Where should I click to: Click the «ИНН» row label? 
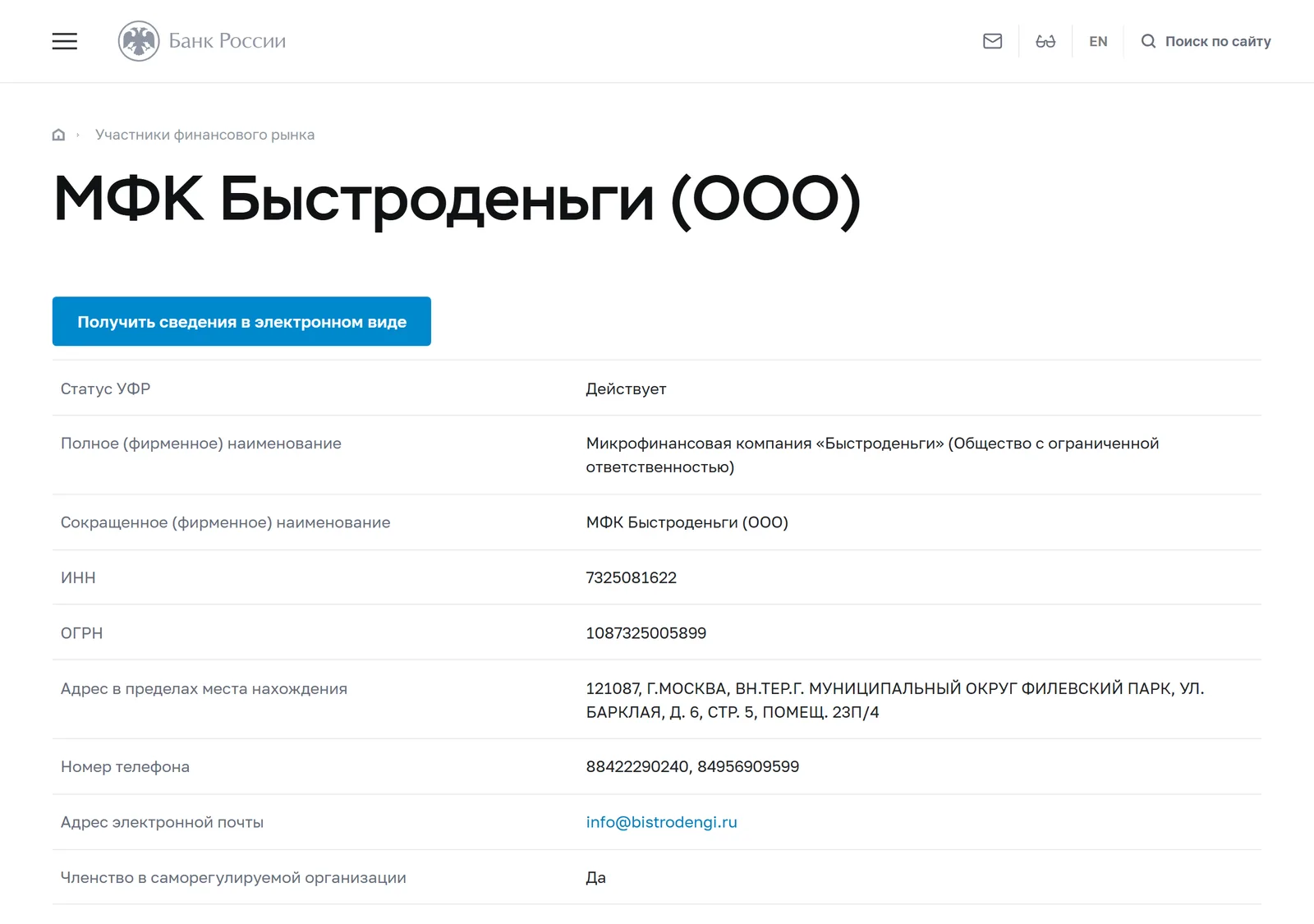[x=78, y=577]
